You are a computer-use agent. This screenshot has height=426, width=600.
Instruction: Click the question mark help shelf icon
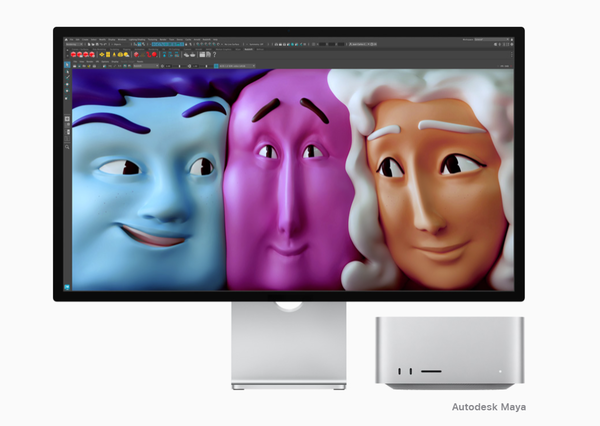tap(214, 55)
